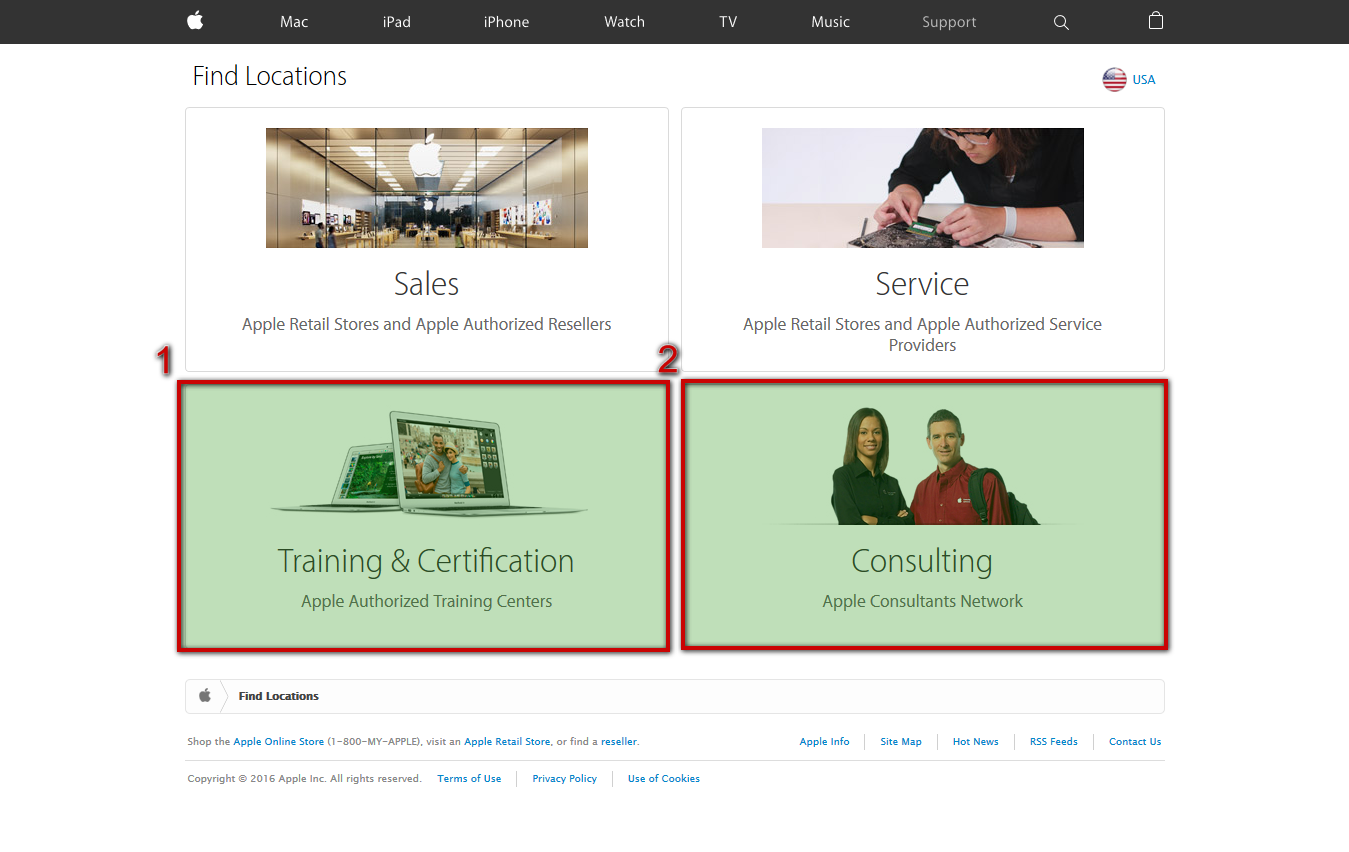Open the Sales locations heading

pyautogui.click(x=427, y=284)
